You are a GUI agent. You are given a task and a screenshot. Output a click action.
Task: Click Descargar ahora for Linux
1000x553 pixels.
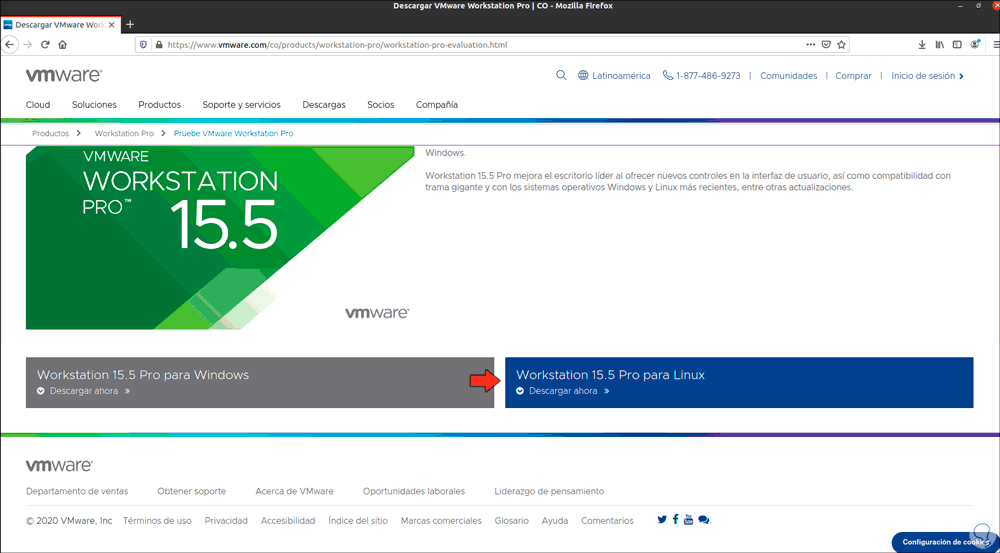pyautogui.click(x=564, y=391)
